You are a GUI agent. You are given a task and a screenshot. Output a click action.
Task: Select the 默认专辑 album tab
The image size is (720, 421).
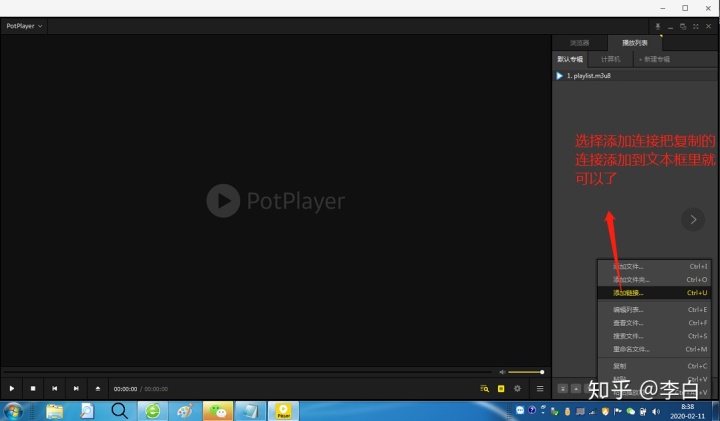[570, 59]
